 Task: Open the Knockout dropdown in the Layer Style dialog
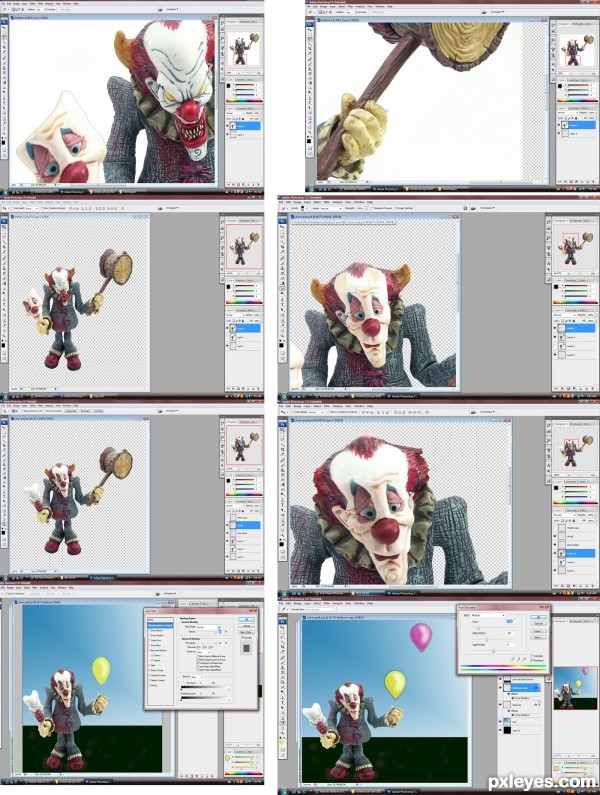coord(203,652)
